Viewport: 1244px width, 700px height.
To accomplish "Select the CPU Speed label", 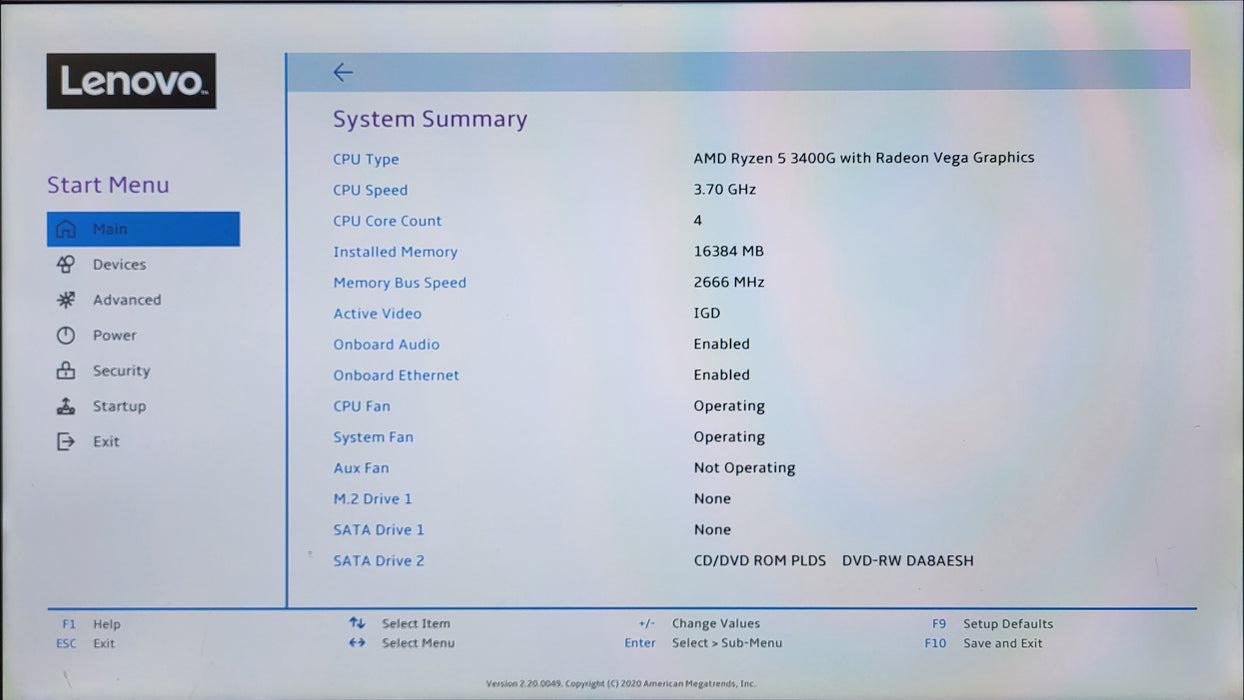I will [370, 190].
